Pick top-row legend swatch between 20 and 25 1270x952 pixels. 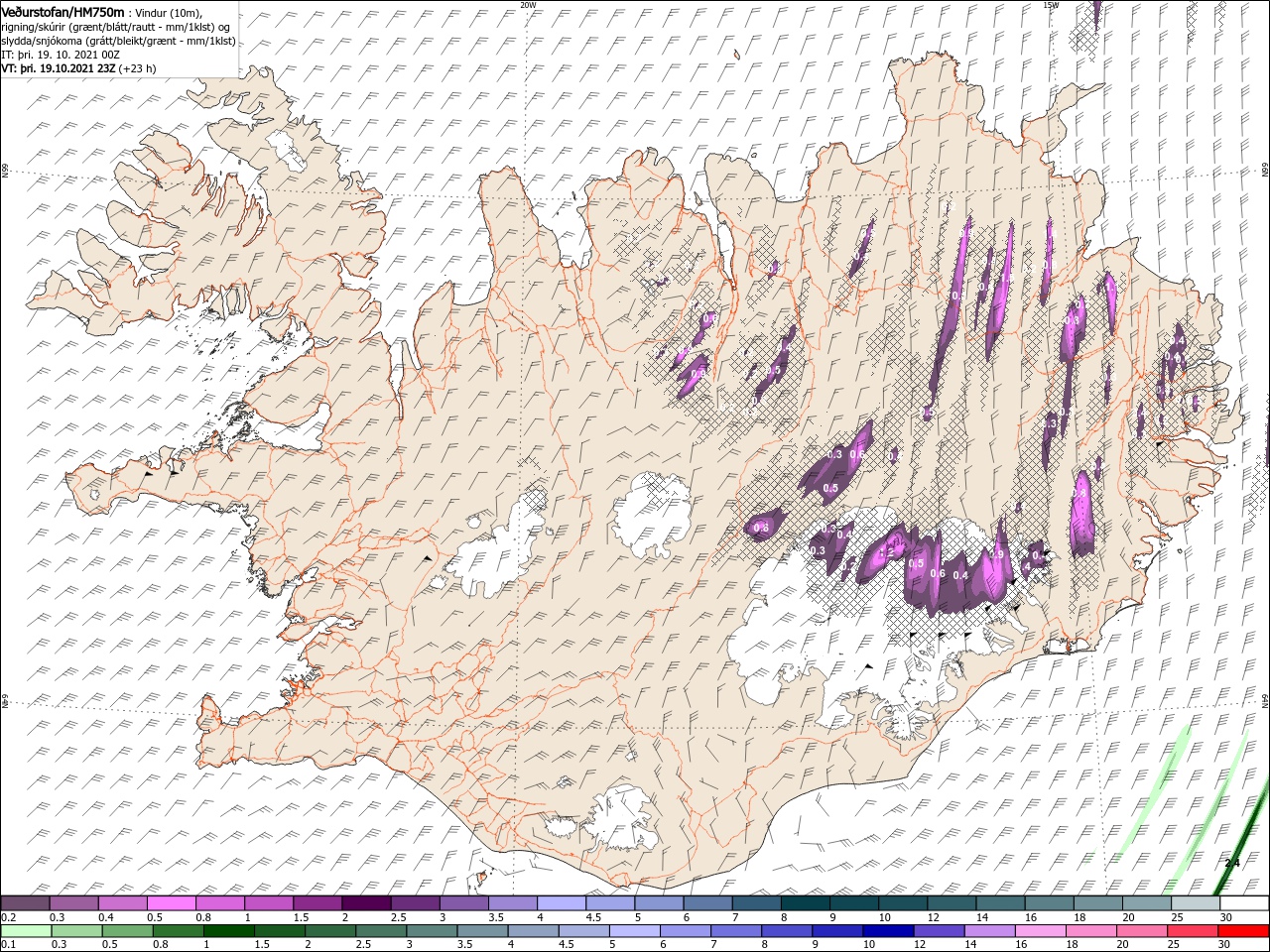[1147, 903]
